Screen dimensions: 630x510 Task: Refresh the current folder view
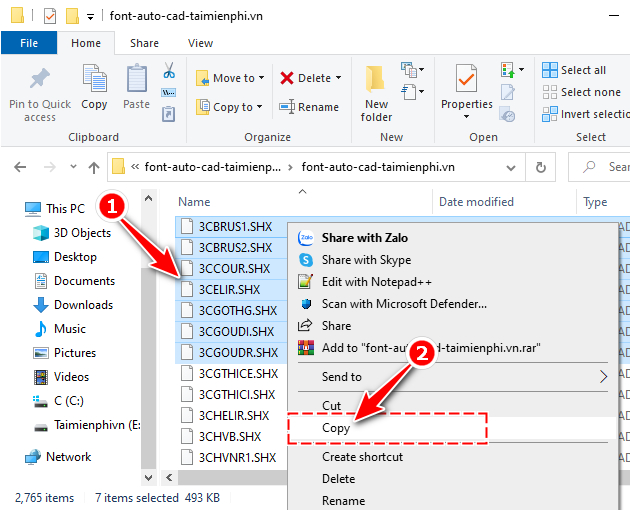pos(541,167)
